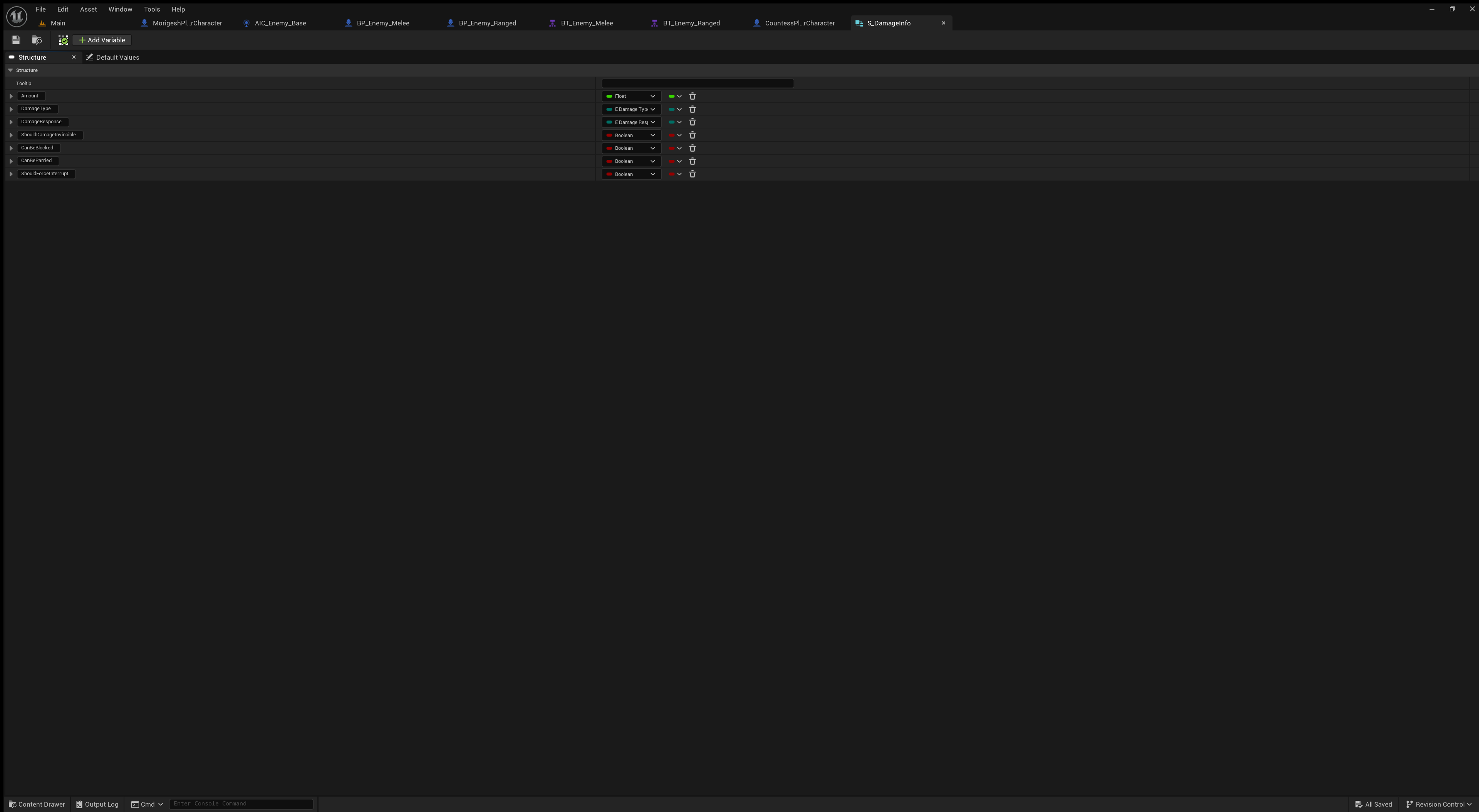Open container type dropdown for DamageType

pos(675,109)
